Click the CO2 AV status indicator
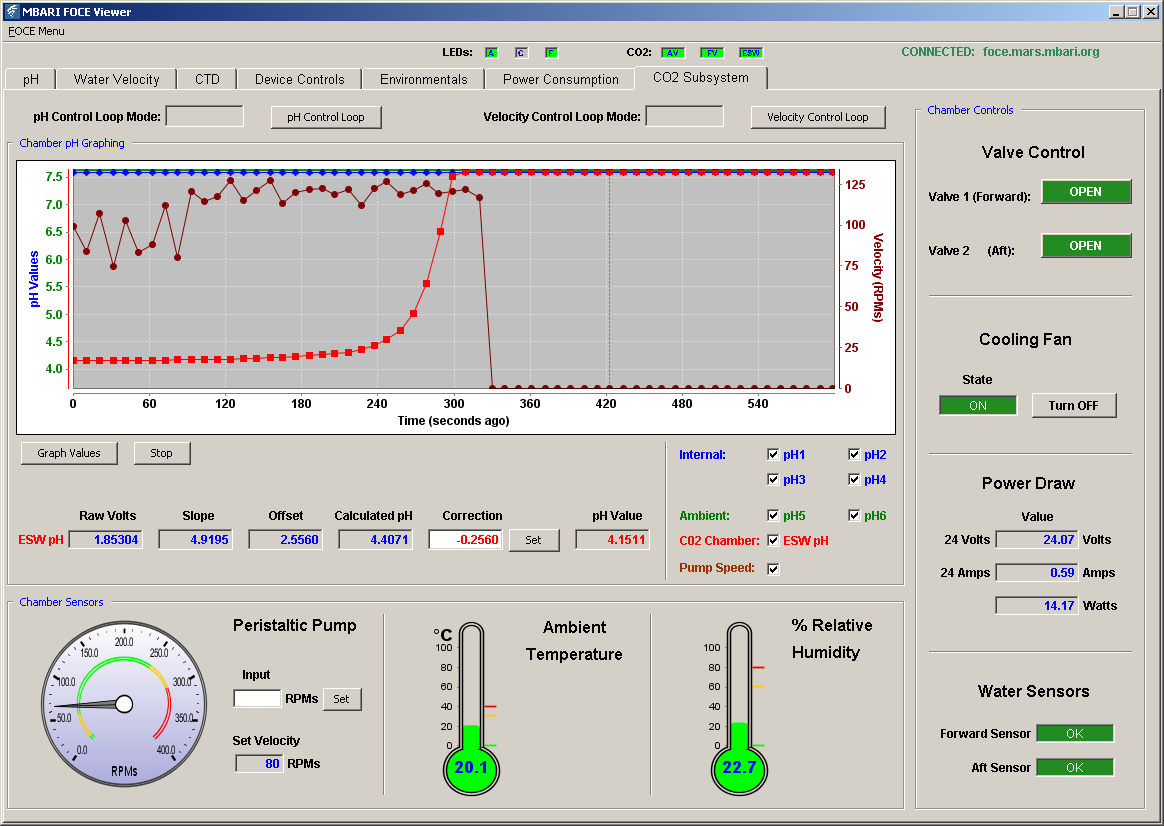The width and height of the screenshot is (1164, 826). (x=673, y=53)
